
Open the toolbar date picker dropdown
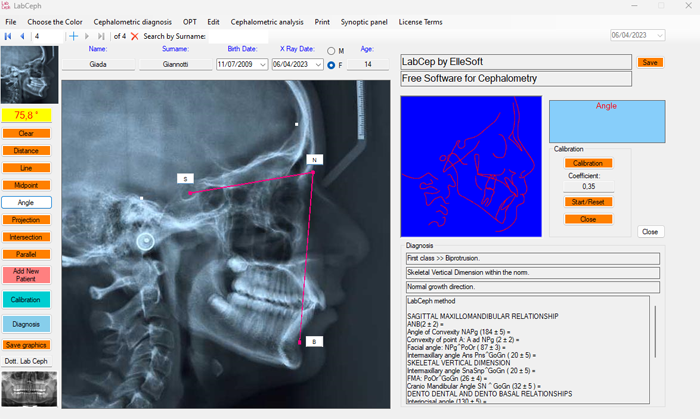point(660,35)
